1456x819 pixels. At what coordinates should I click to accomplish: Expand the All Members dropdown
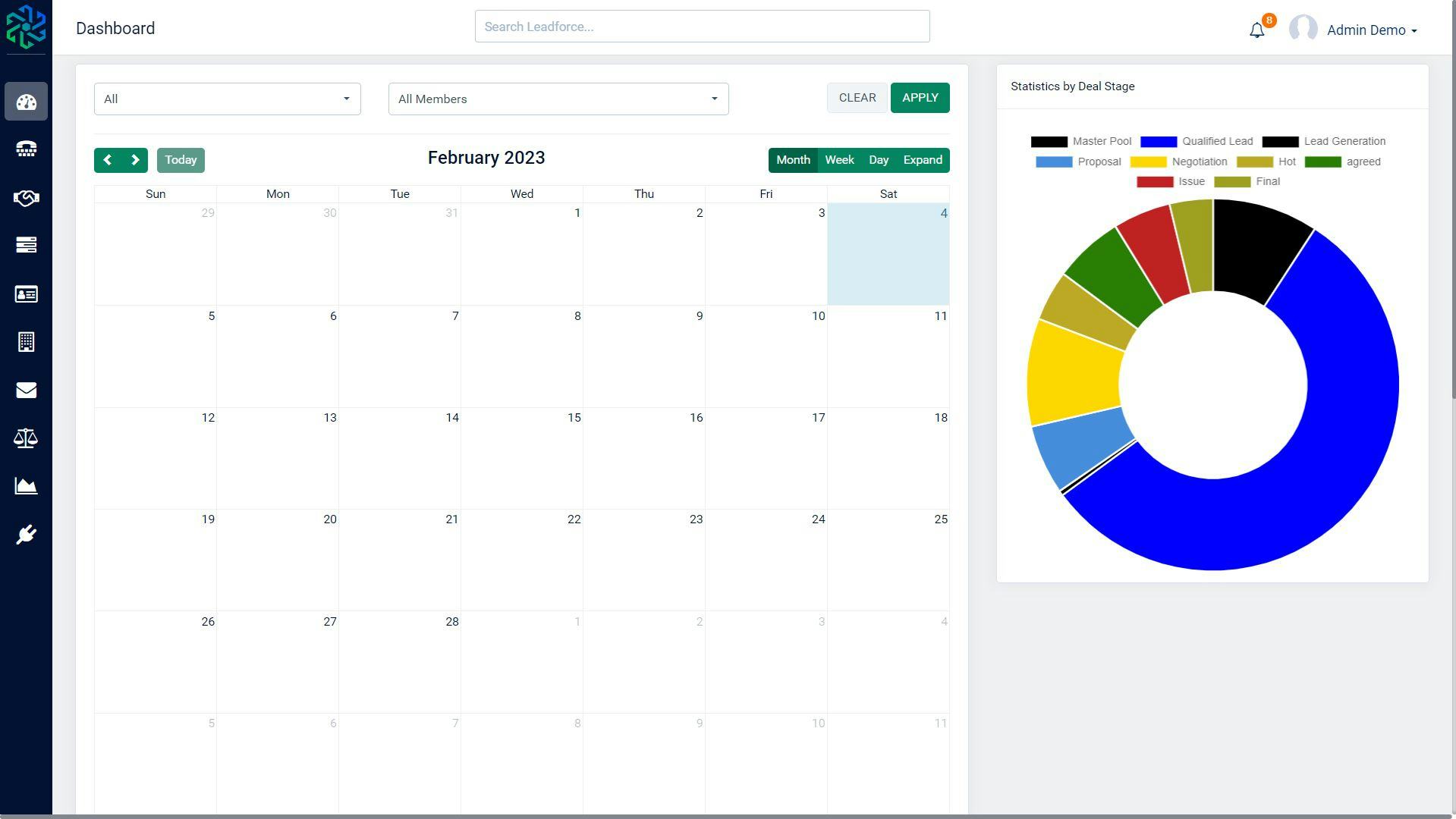click(558, 99)
